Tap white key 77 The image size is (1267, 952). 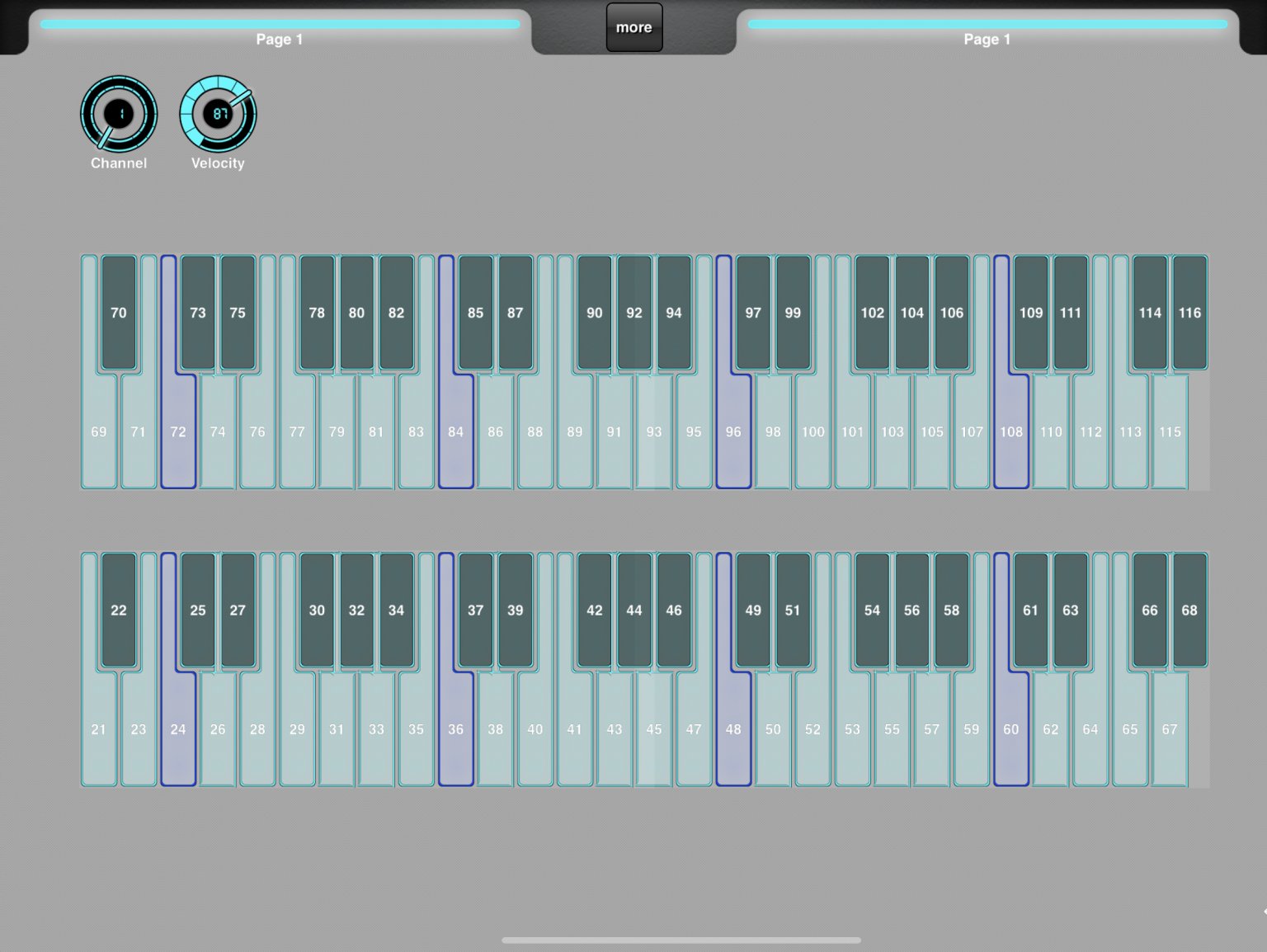(297, 431)
